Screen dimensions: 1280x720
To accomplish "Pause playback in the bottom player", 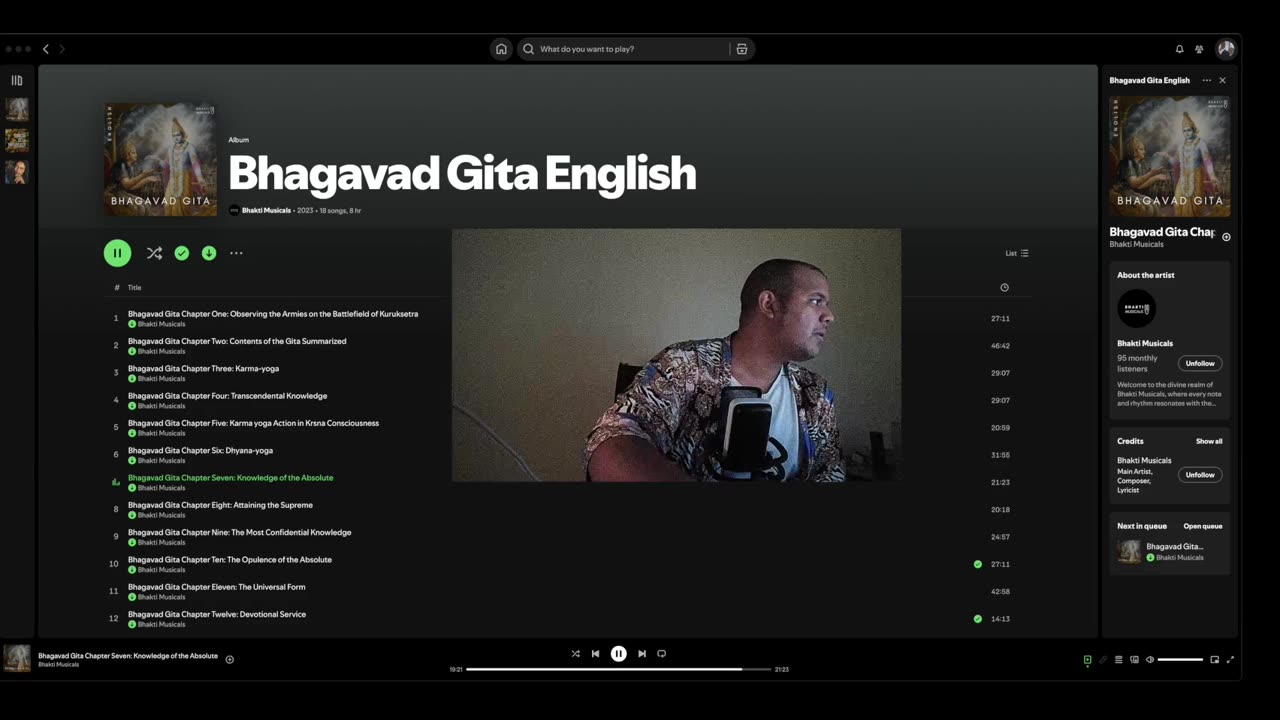I will [x=619, y=654].
